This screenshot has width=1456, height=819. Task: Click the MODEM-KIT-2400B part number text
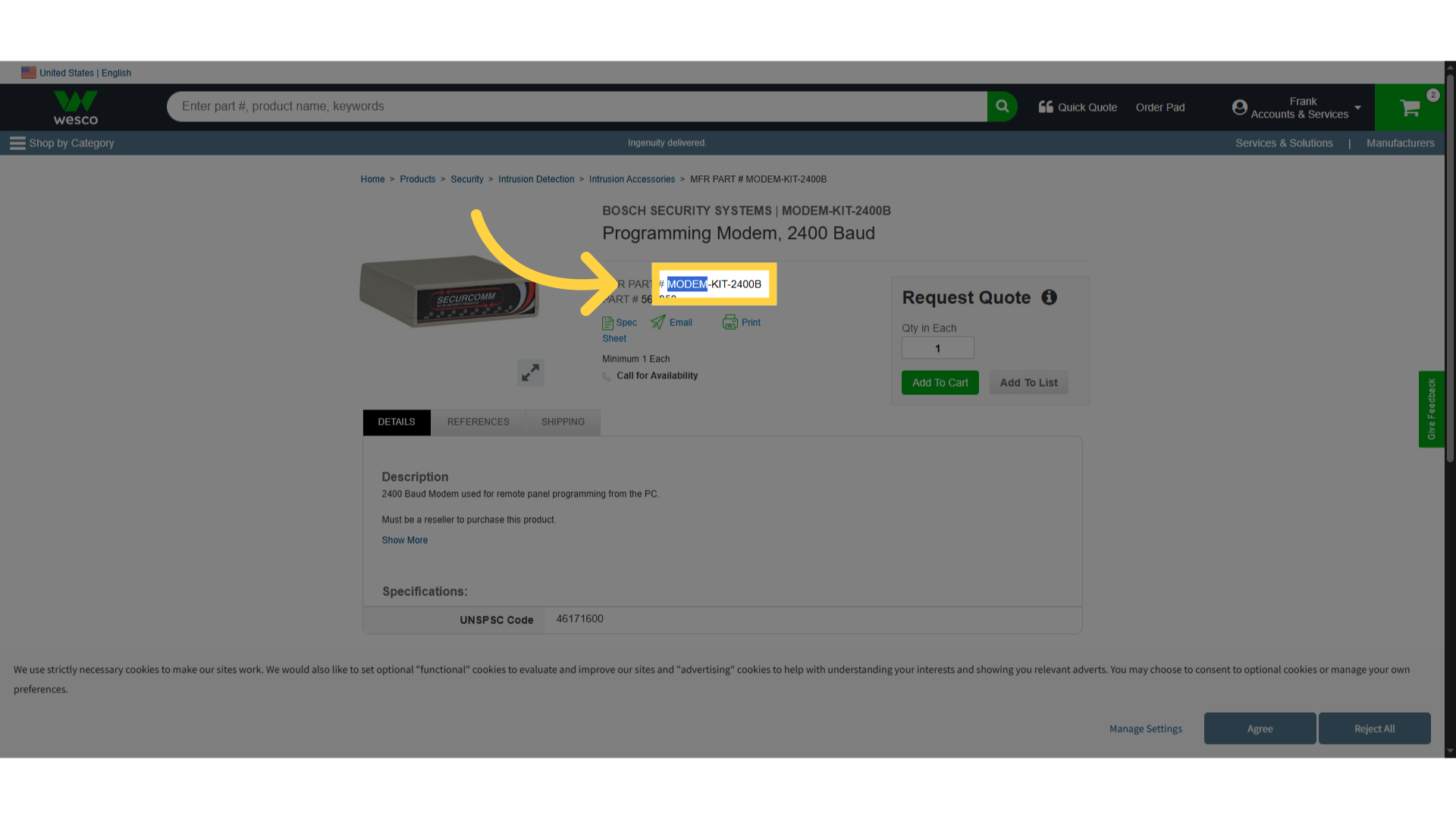[714, 284]
